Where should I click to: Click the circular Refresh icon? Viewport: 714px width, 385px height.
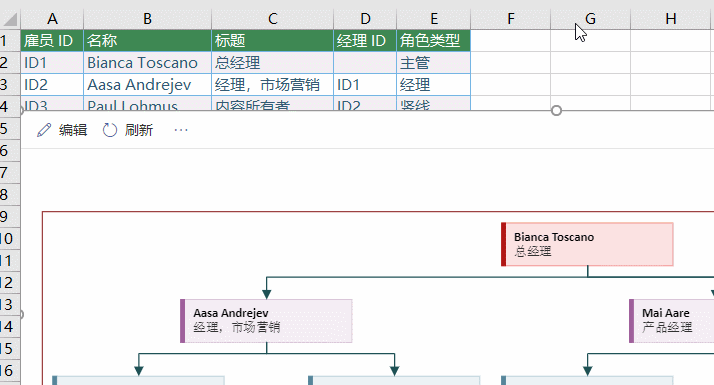110,130
